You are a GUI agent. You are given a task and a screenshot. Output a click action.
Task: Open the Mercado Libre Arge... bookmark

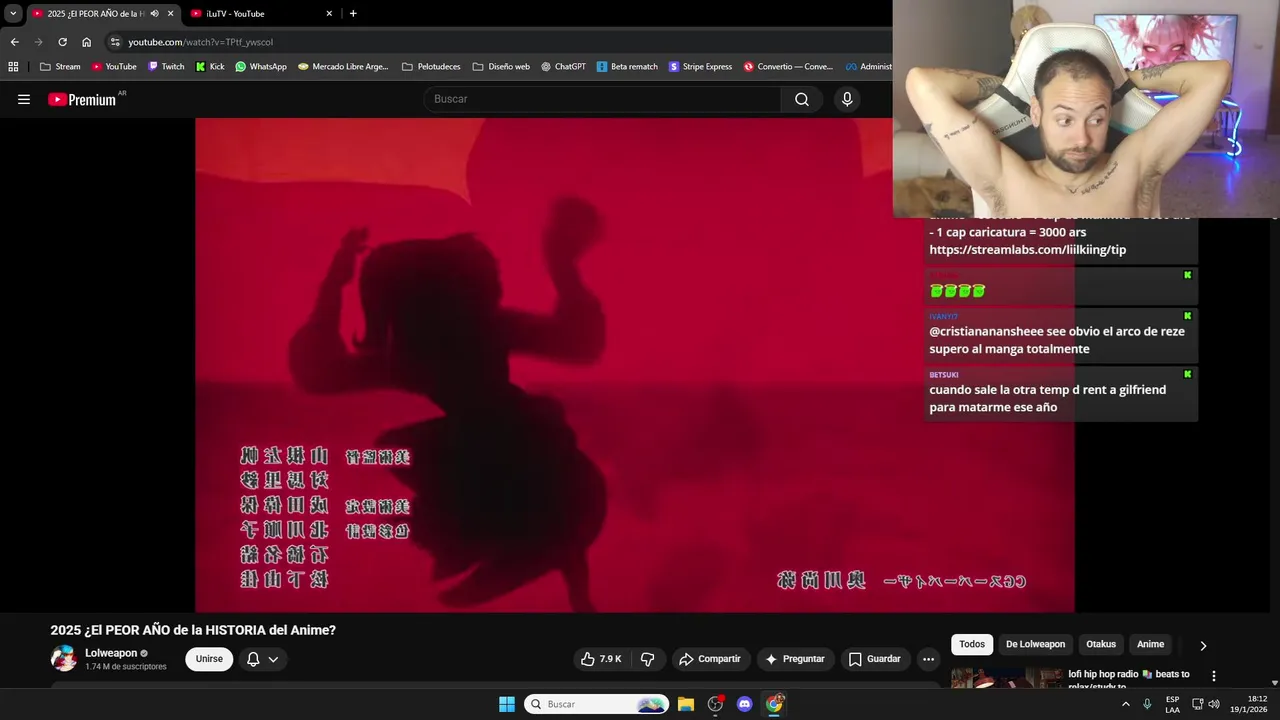point(343,67)
